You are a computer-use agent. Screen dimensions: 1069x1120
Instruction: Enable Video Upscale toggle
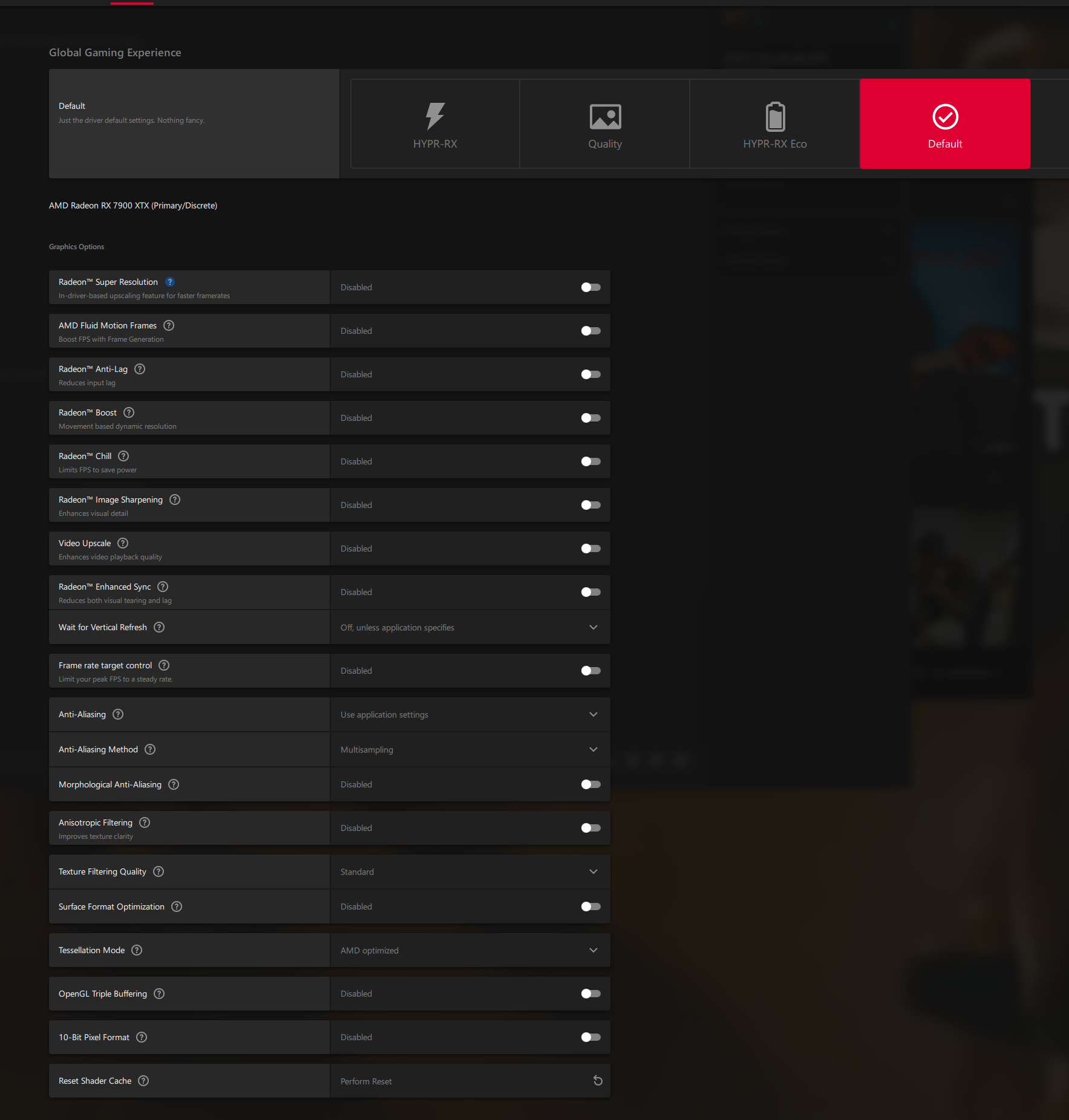pyautogui.click(x=590, y=549)
